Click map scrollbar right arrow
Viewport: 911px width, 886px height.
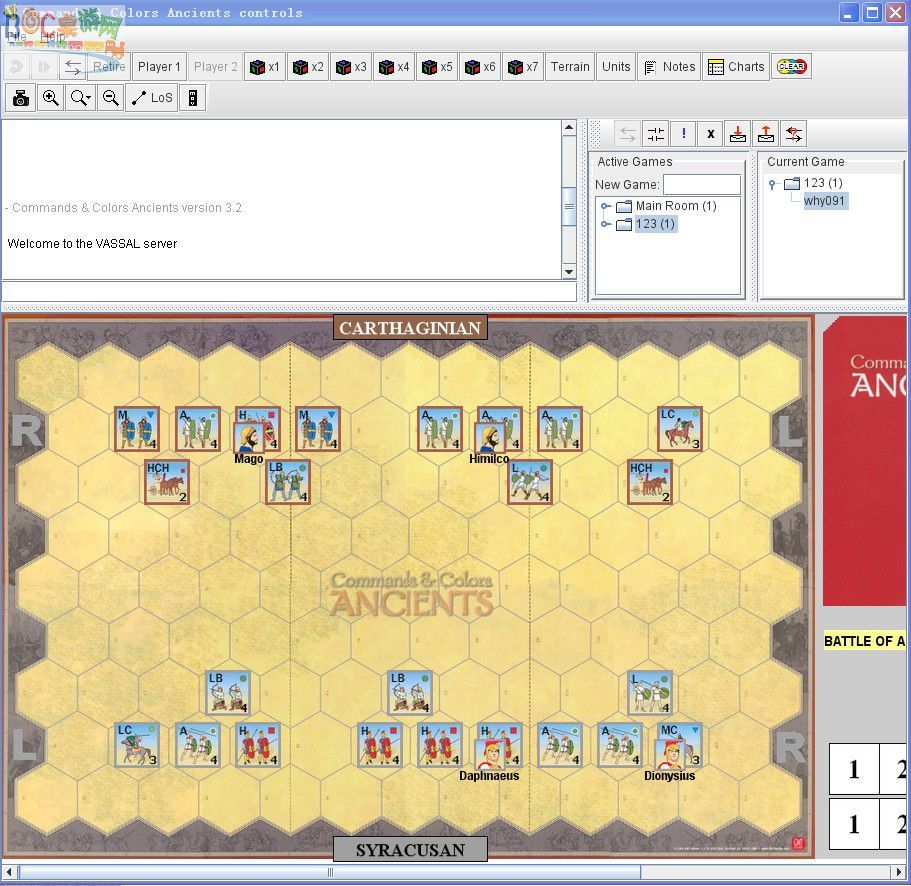click(898, 872)
